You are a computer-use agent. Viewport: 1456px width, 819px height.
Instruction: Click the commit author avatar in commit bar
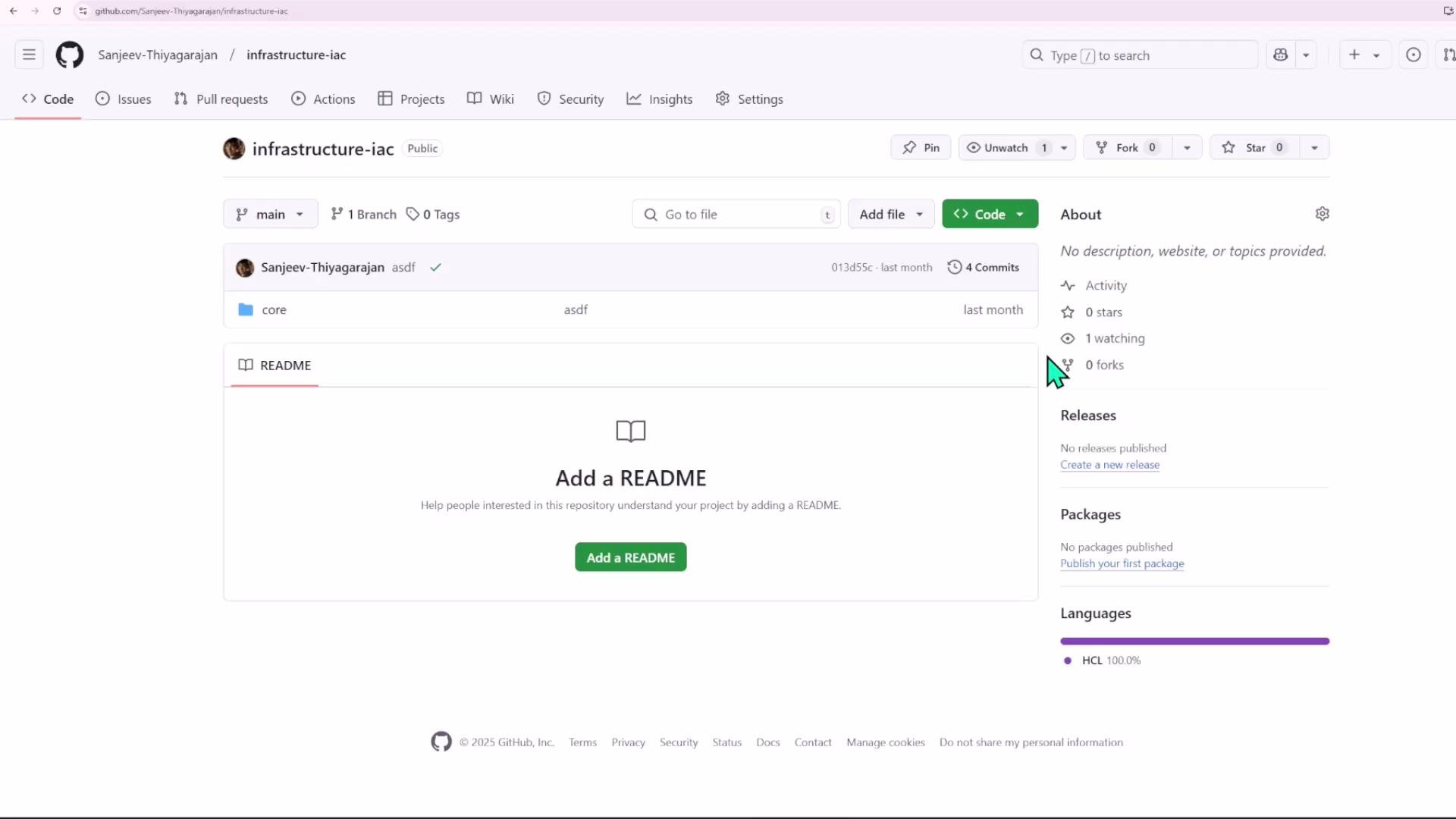click(245, 268)
